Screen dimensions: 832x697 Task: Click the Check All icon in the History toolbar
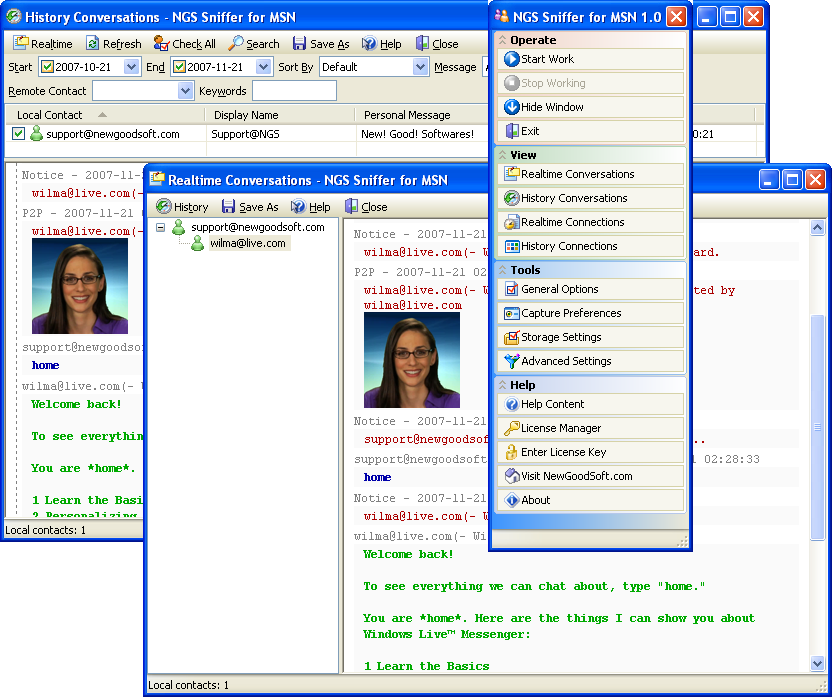pyautogui.click(x=161, y=43)
